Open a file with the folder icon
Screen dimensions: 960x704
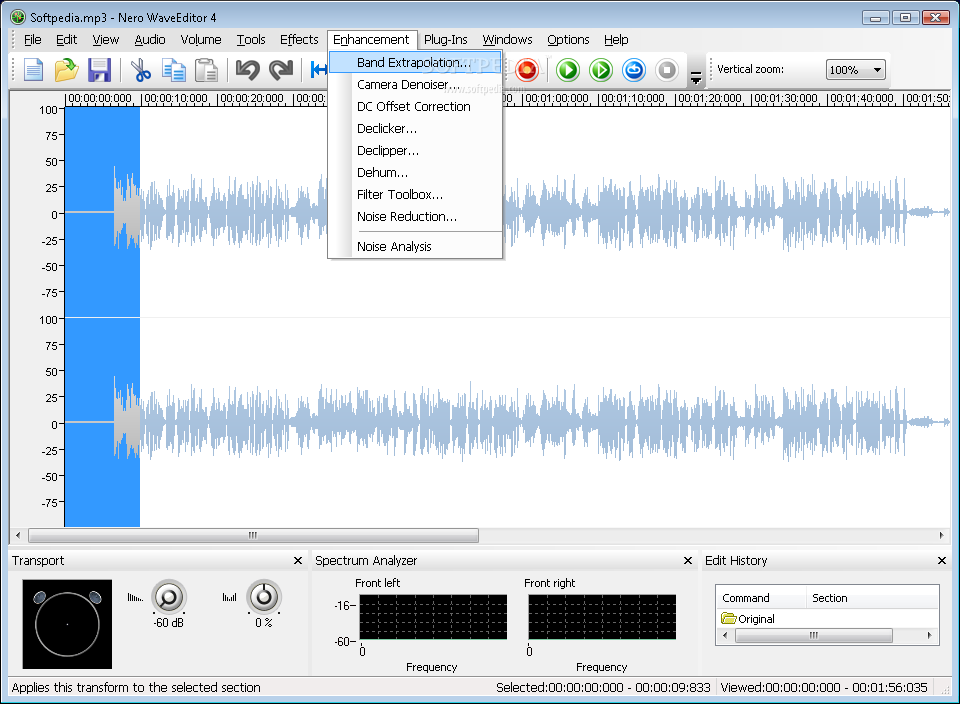[66, 70]
